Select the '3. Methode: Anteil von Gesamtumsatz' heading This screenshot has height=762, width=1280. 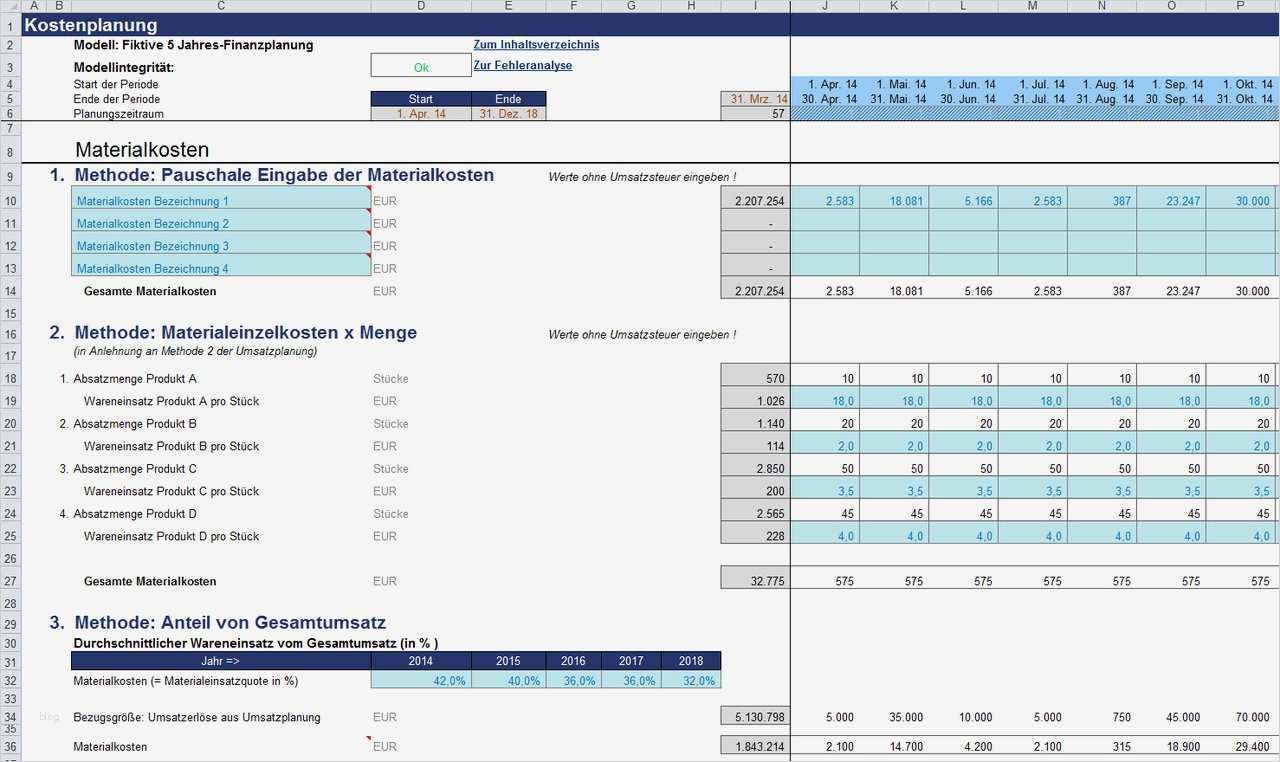click(218, 622)
